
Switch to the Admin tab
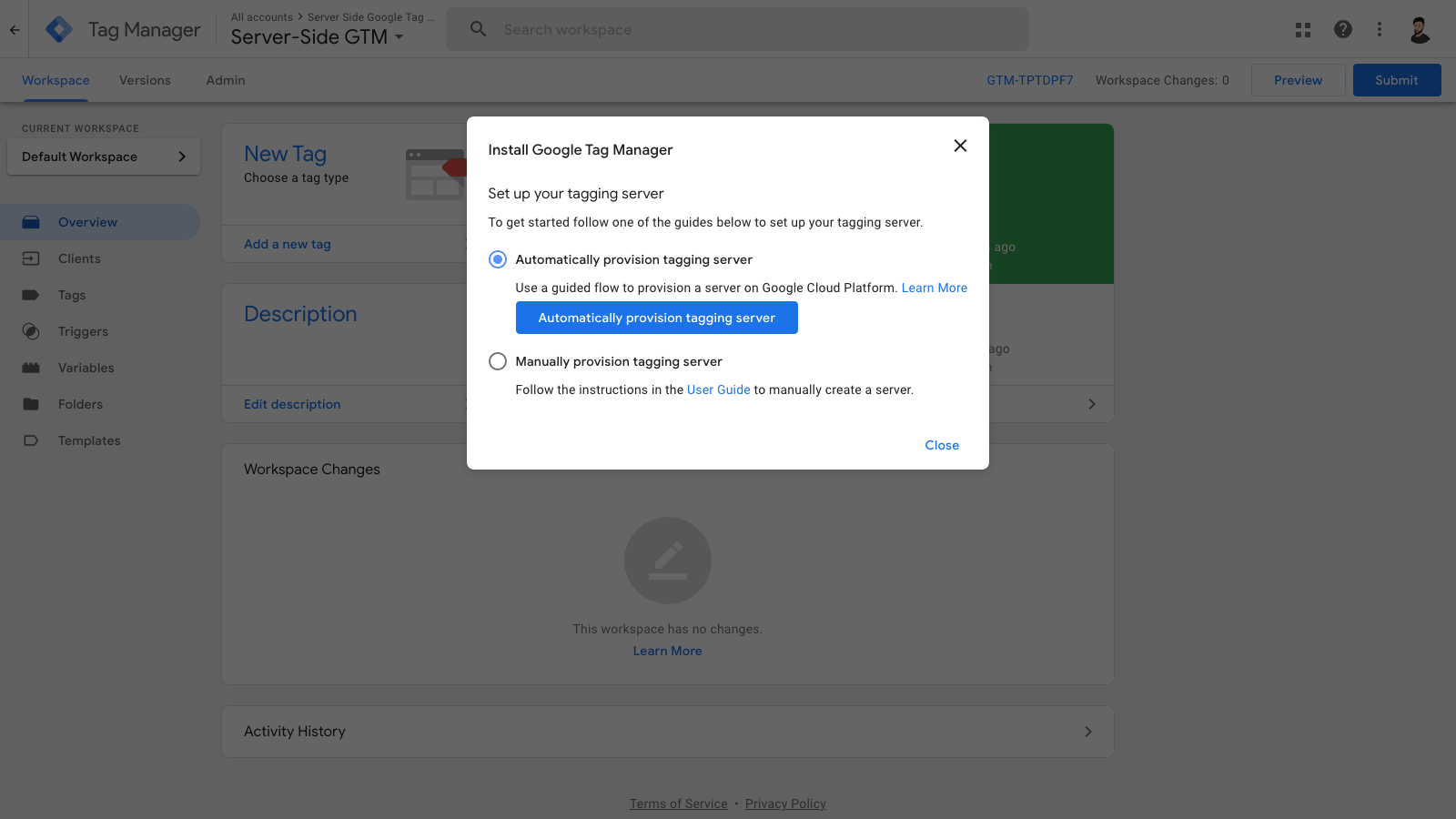point(226,80)
